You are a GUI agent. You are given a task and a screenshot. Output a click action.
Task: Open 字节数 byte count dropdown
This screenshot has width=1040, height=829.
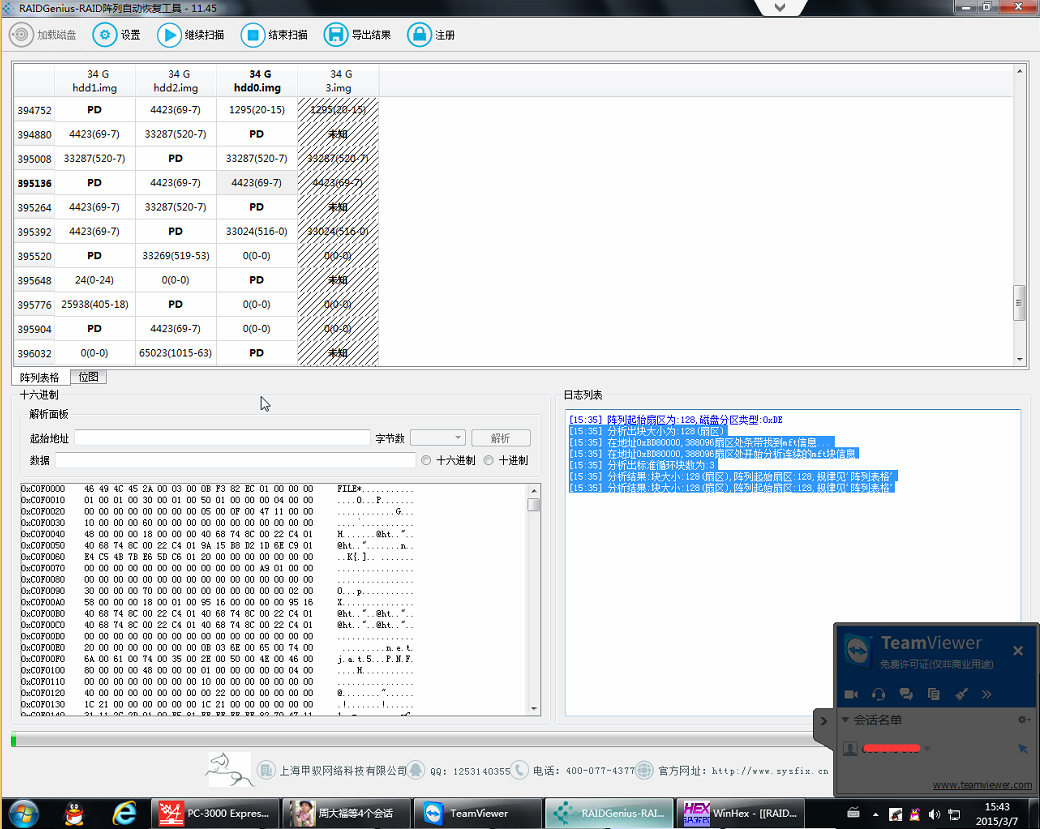pyautogui.click(x=438, y=438)
